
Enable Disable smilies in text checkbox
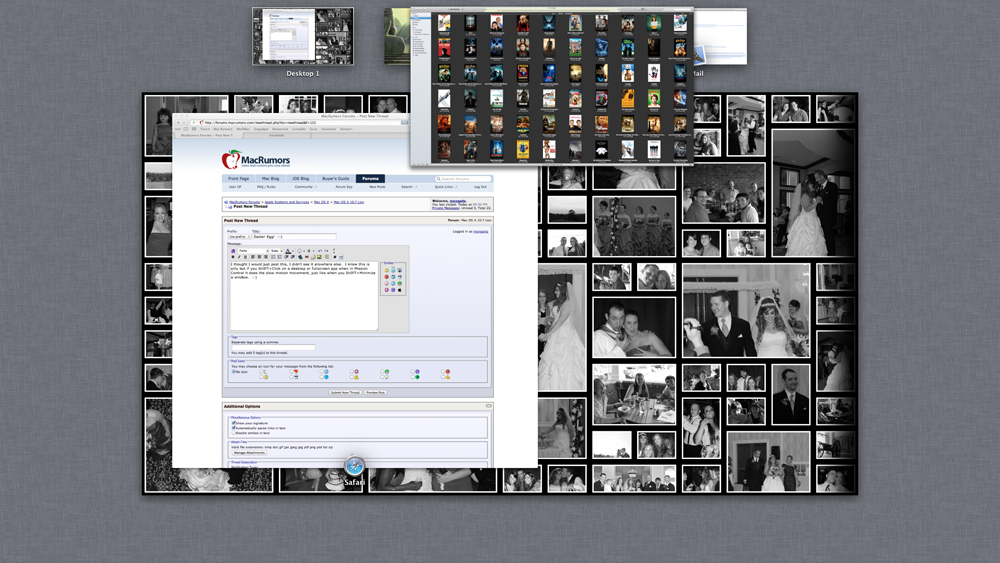click(x=233, y=433)
